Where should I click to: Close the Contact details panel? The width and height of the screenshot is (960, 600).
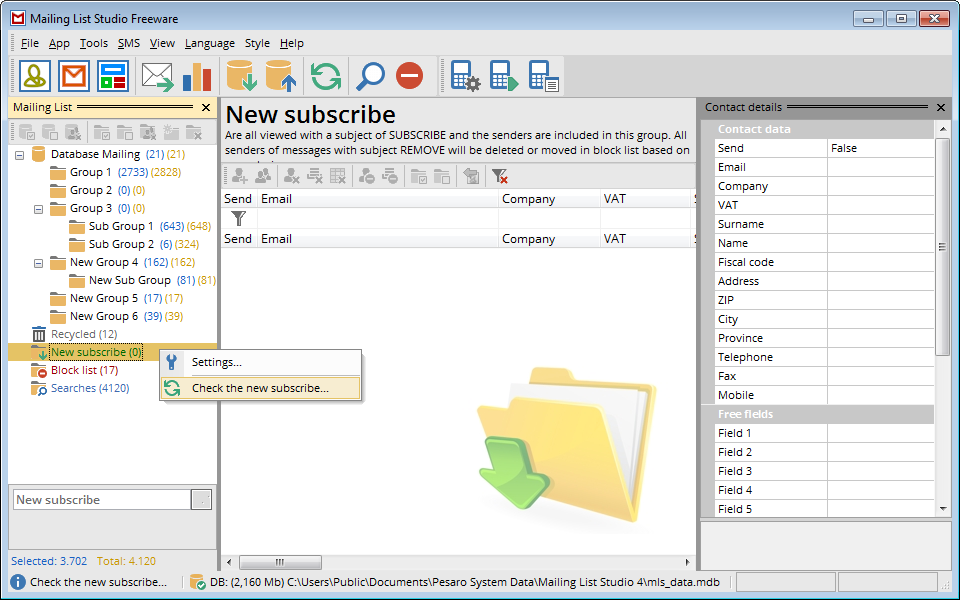pyautogui.click(x=940, y=107)
